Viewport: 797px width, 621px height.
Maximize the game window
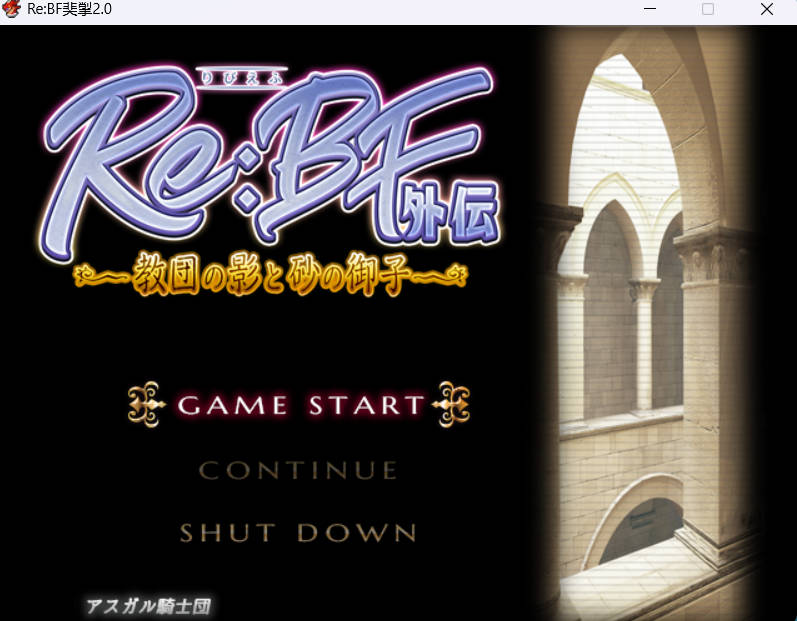(x=708, y=10)
